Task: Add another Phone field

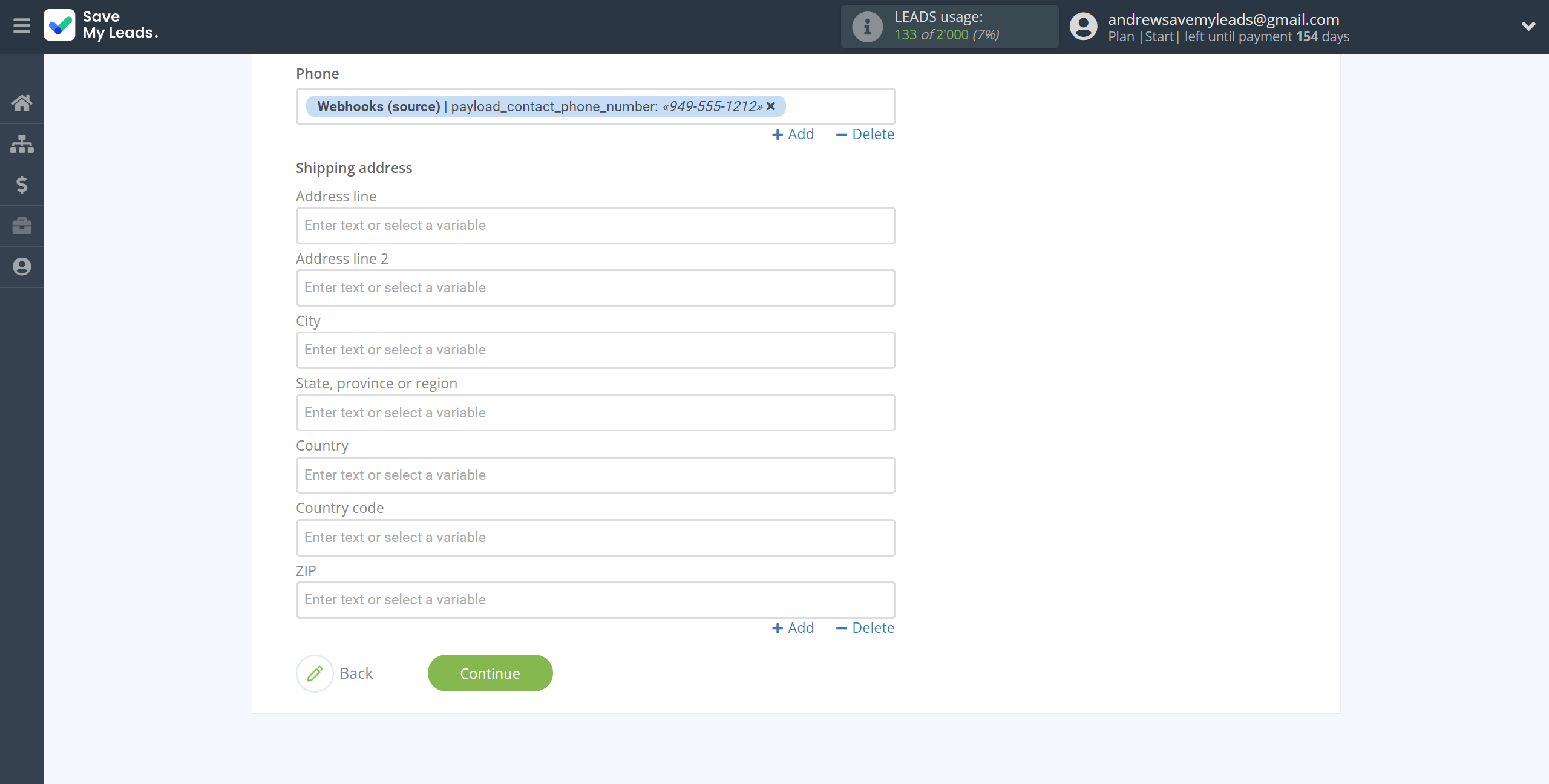Action: coord(793,134)
